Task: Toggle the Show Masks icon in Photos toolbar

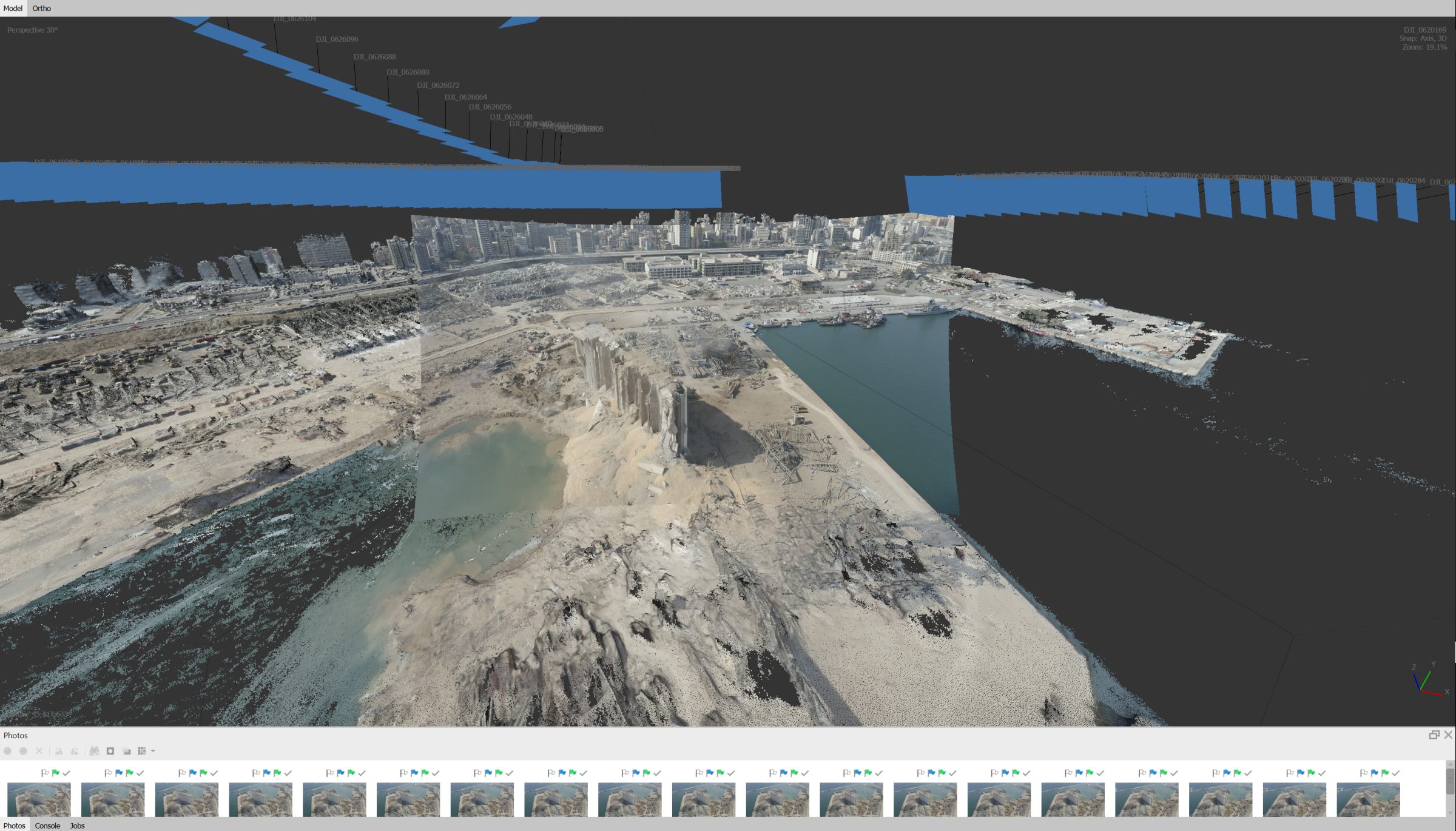Action: [x=110, y=750]
